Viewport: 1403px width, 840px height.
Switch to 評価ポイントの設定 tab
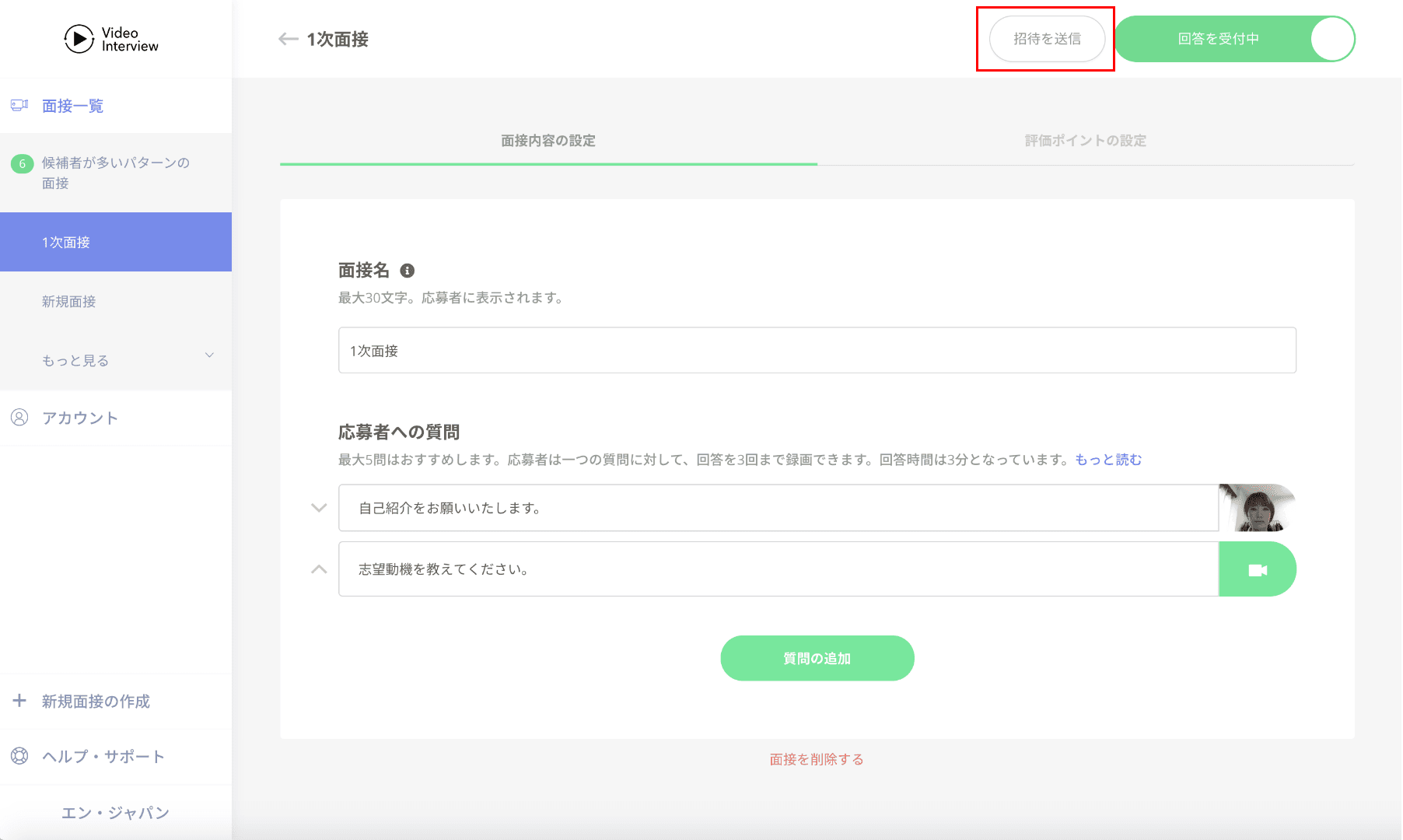pyautogui.click(x=1085, y=141)
